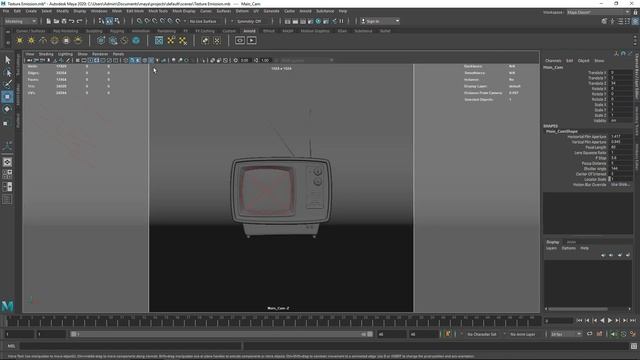Click the Play forwards button
Image resolution: width=640 pixels, height=360 pixels.
610,321
